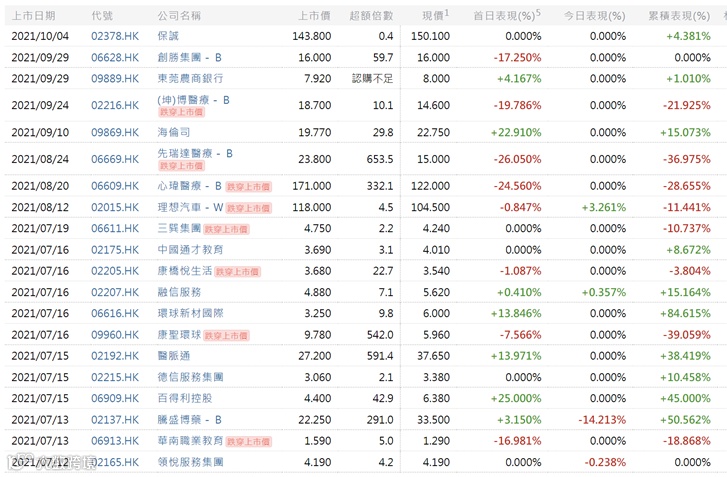Open stock code 06669.HK link
Viewport: 727px width, 477px height.
pos(115,159)
